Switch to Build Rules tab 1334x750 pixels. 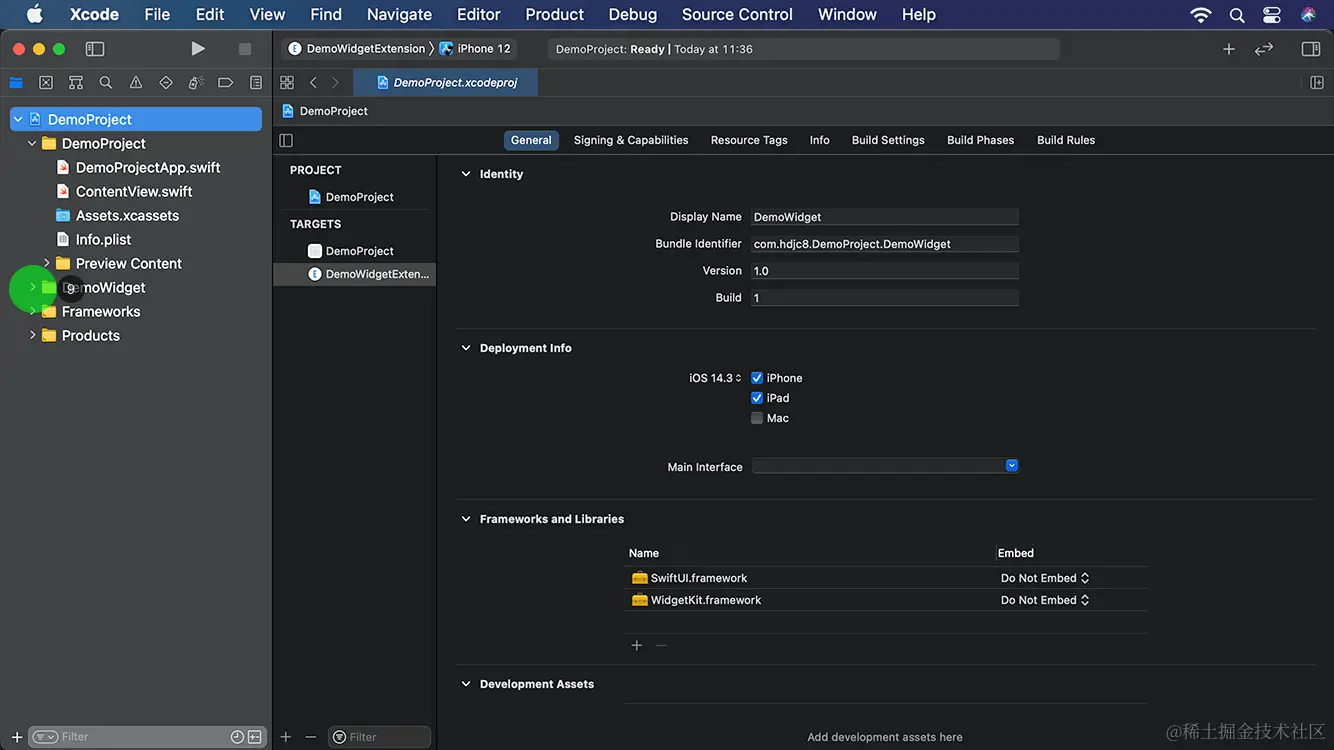(1066, 140)
